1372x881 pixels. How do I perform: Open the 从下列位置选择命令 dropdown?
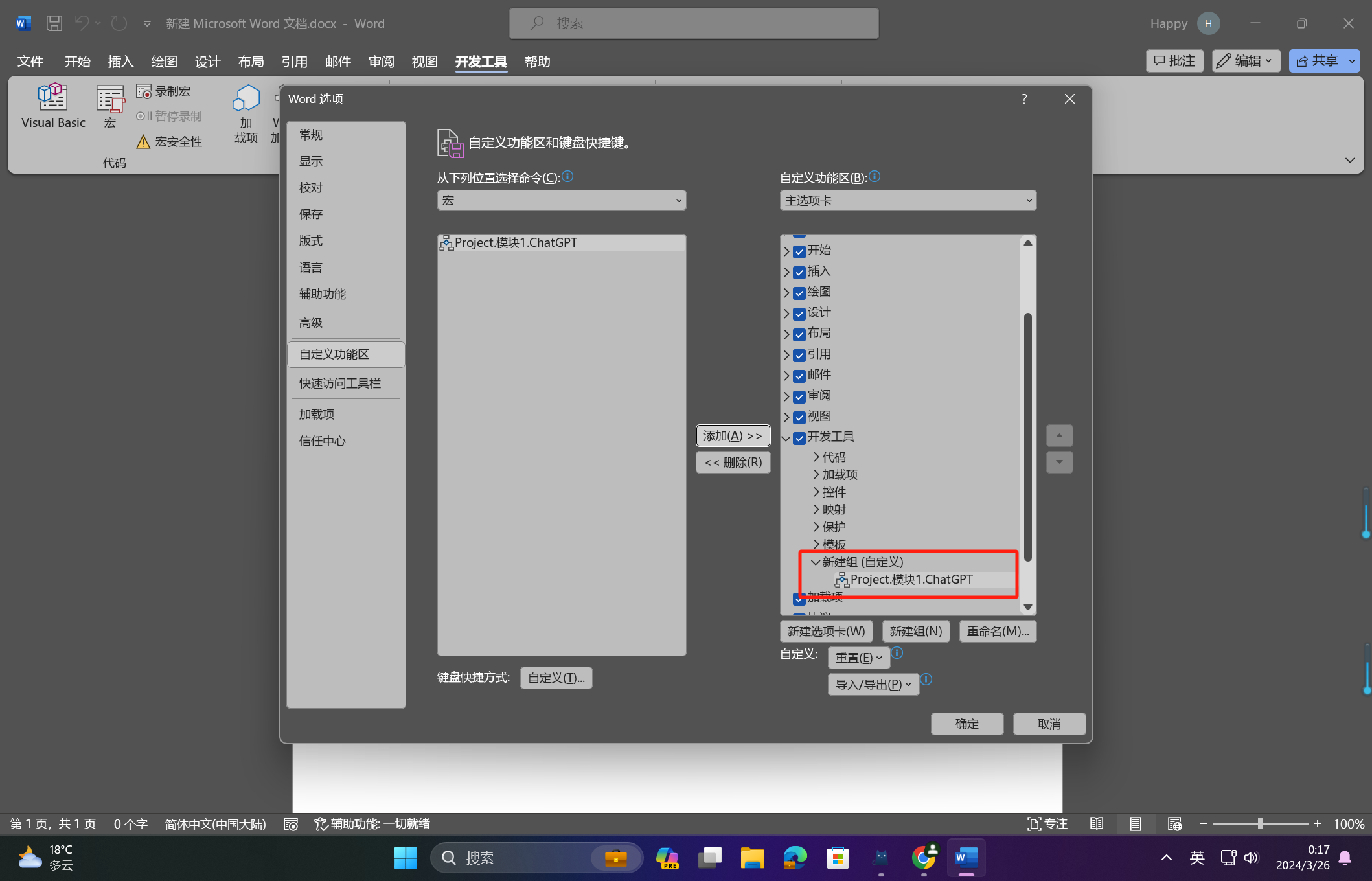point(561,201)
